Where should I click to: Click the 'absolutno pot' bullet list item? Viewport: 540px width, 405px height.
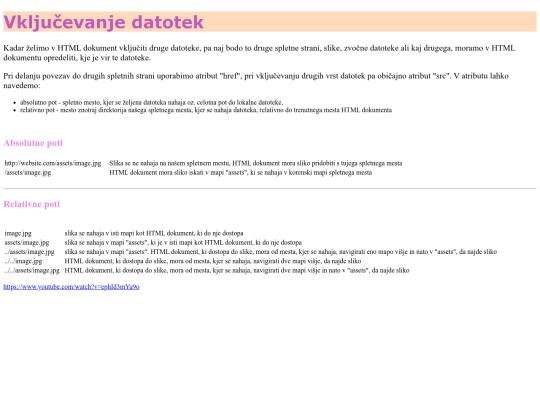(x=152, y=102)
